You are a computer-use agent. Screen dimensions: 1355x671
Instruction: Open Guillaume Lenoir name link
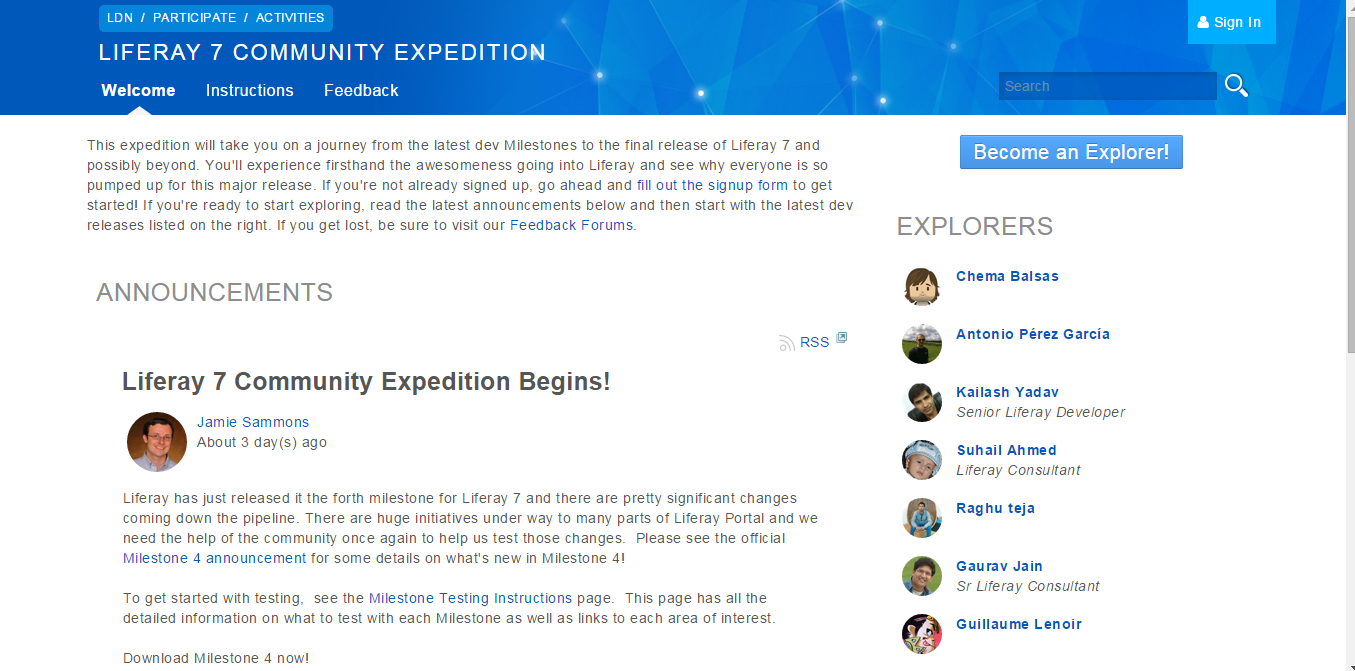click(1019, 624)
